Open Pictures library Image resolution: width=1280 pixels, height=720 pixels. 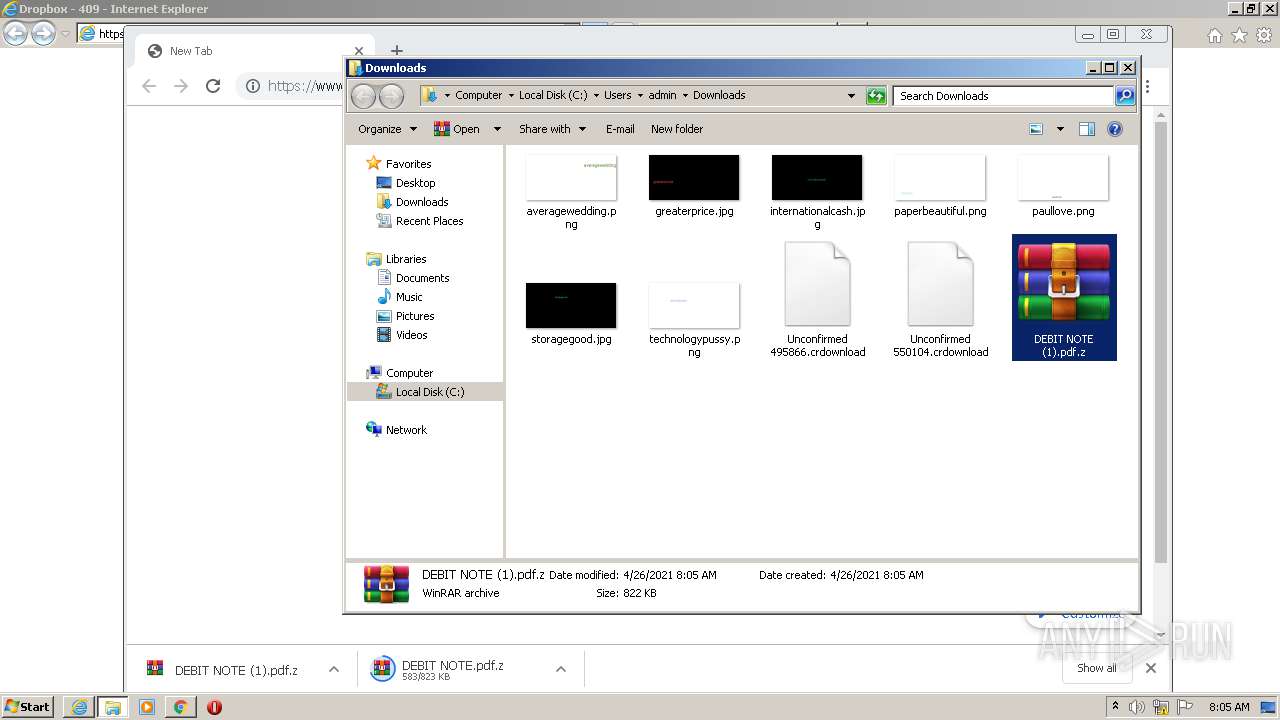point(415,316)
